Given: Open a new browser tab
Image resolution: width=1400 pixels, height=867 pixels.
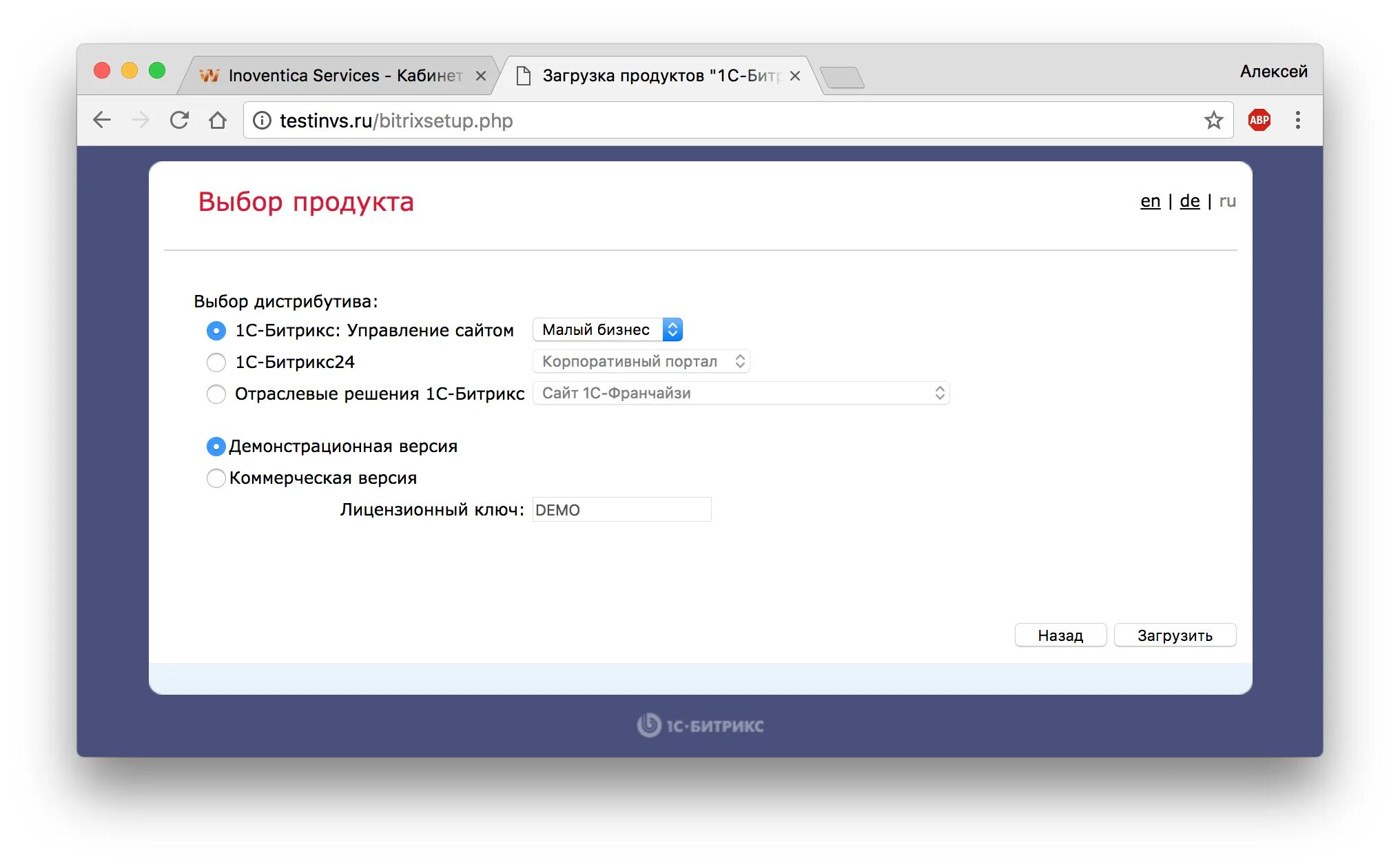Looking at the screenshot, I should pos(842,77).
